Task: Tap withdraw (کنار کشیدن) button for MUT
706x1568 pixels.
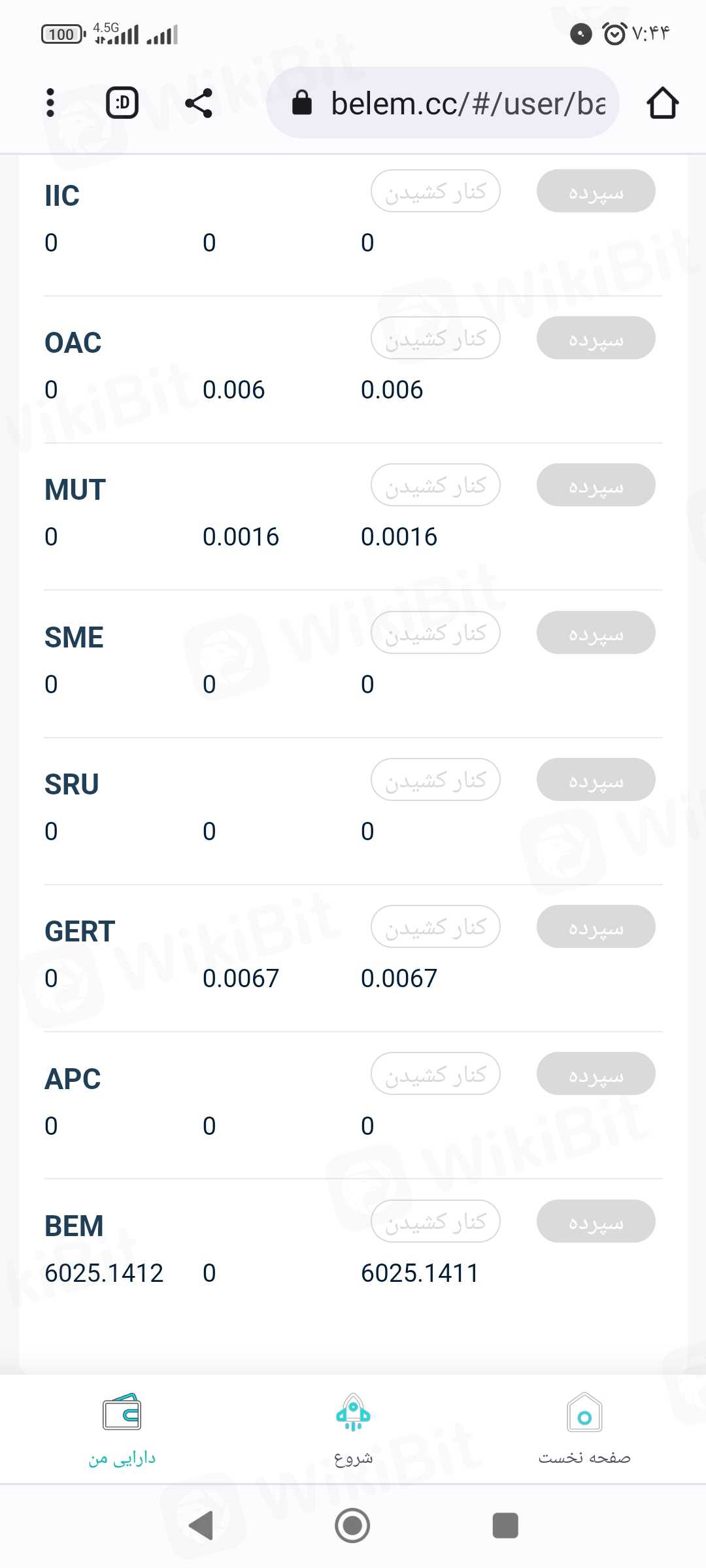Action: click(435, 485)
